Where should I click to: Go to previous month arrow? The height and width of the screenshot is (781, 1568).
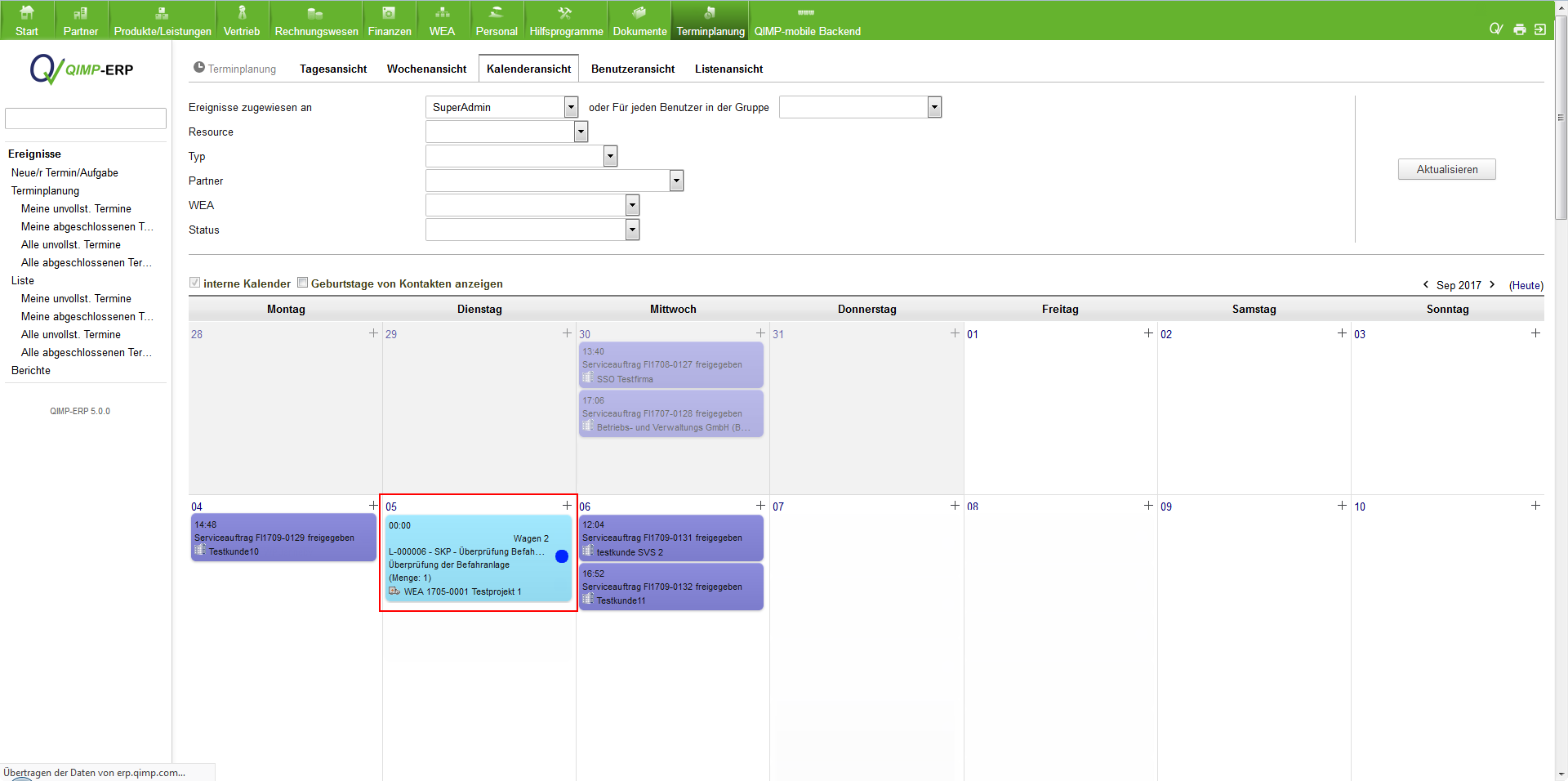(x=1426, y=284)
